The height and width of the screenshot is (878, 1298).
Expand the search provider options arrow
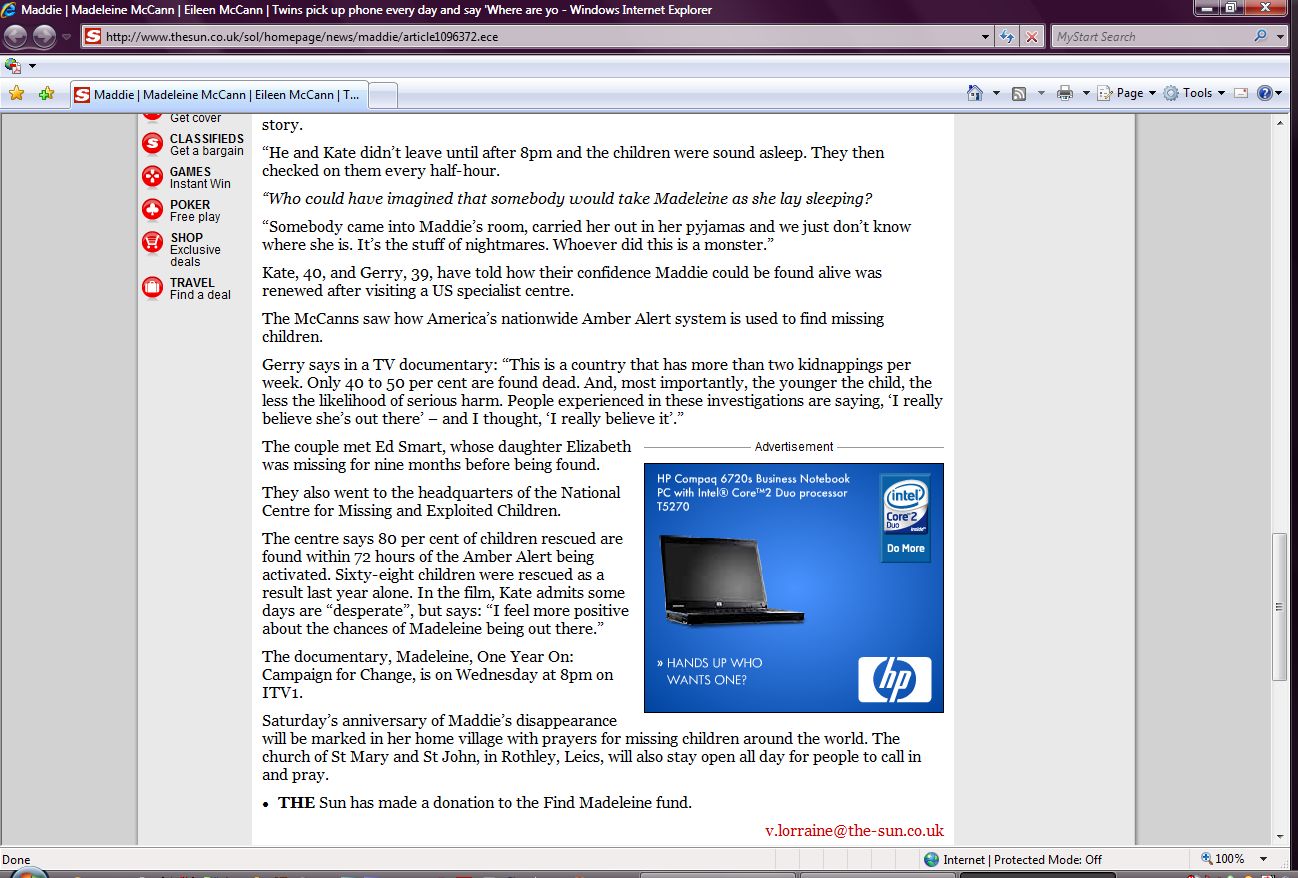1281,37
